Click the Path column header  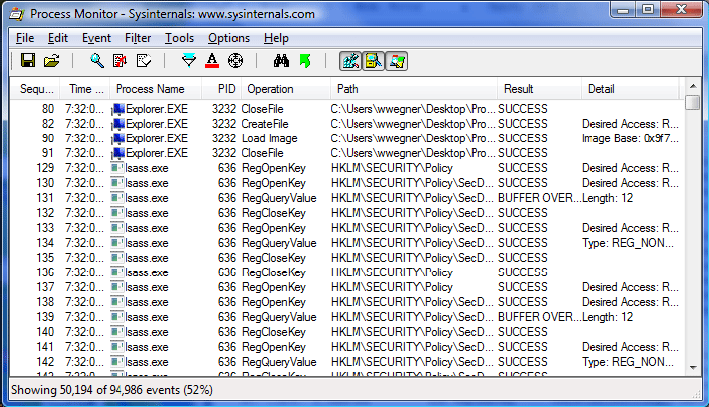(x=414, y=89)
